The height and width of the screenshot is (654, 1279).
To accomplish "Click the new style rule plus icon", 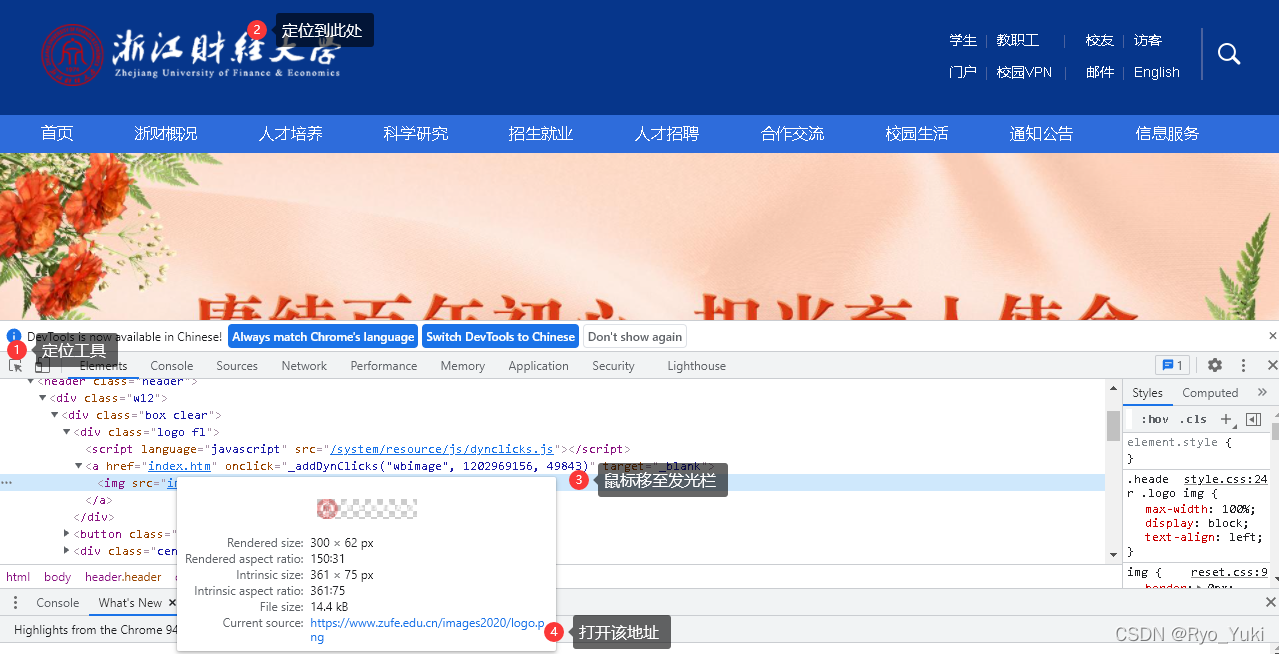I will pos(1226,419).
